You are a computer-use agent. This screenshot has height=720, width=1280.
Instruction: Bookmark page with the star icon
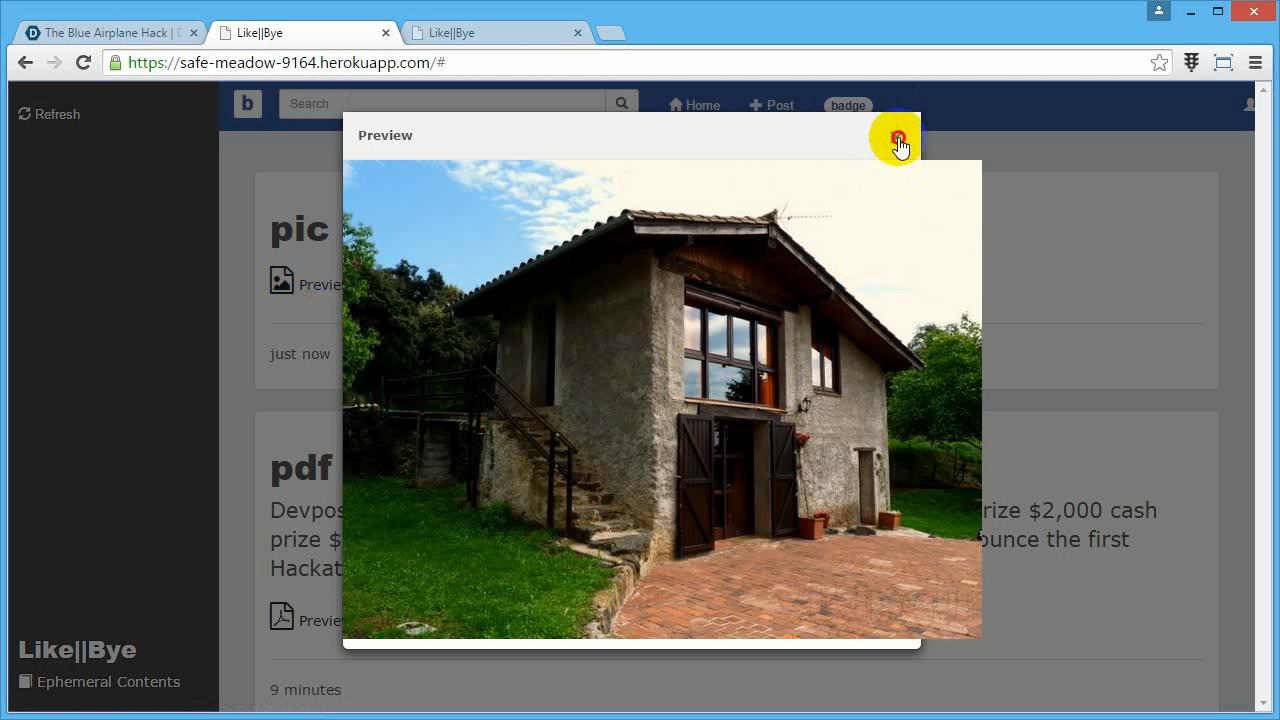(x=1159, y=63)
